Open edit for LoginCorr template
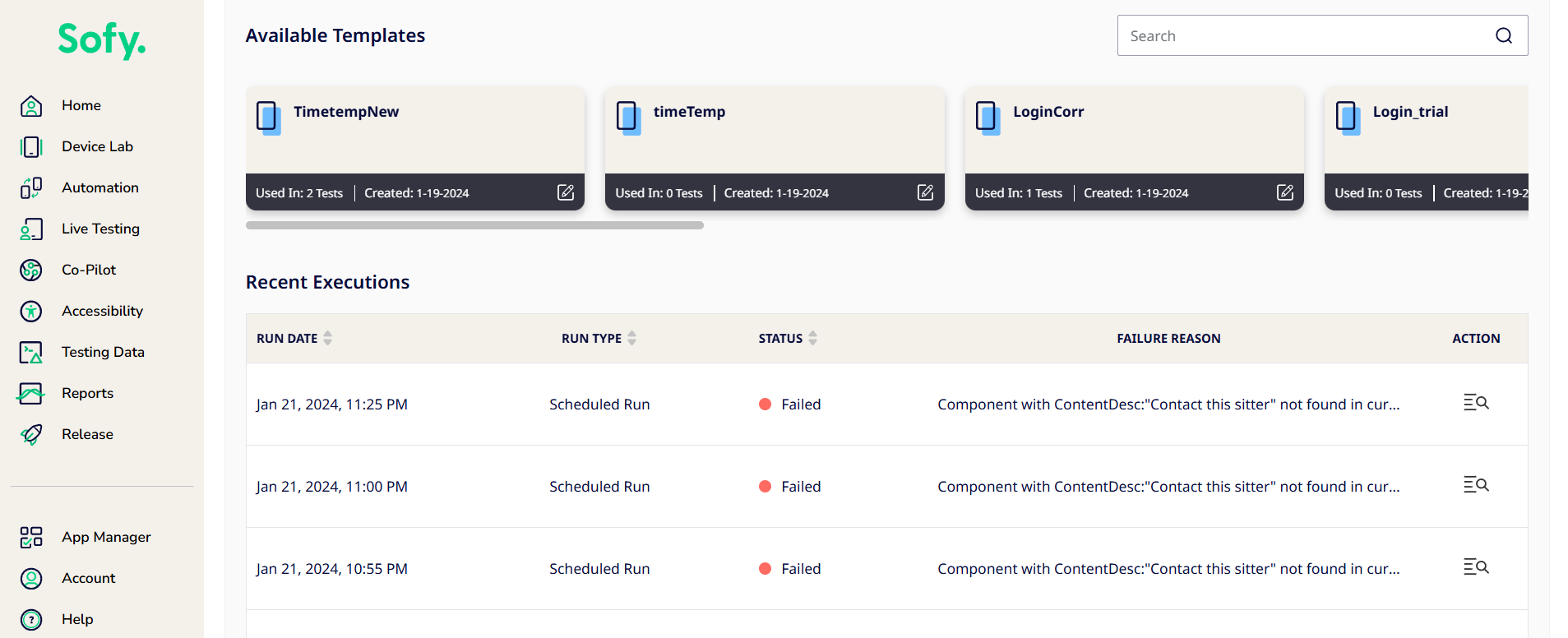 [1285, 192]
